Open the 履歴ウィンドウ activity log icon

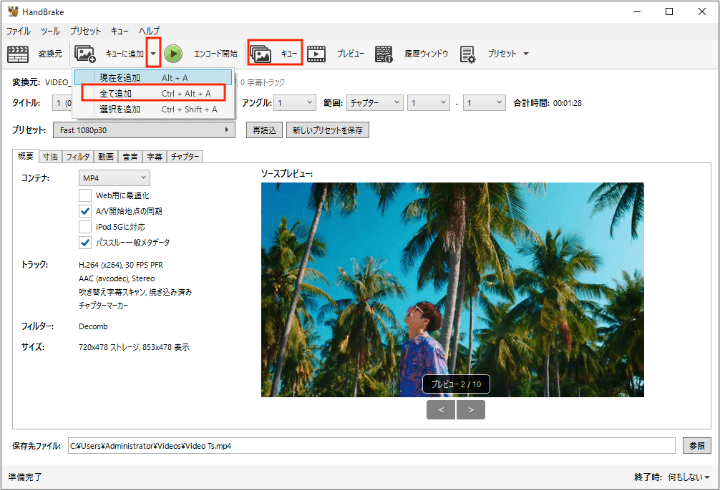[x=384, y=53]
